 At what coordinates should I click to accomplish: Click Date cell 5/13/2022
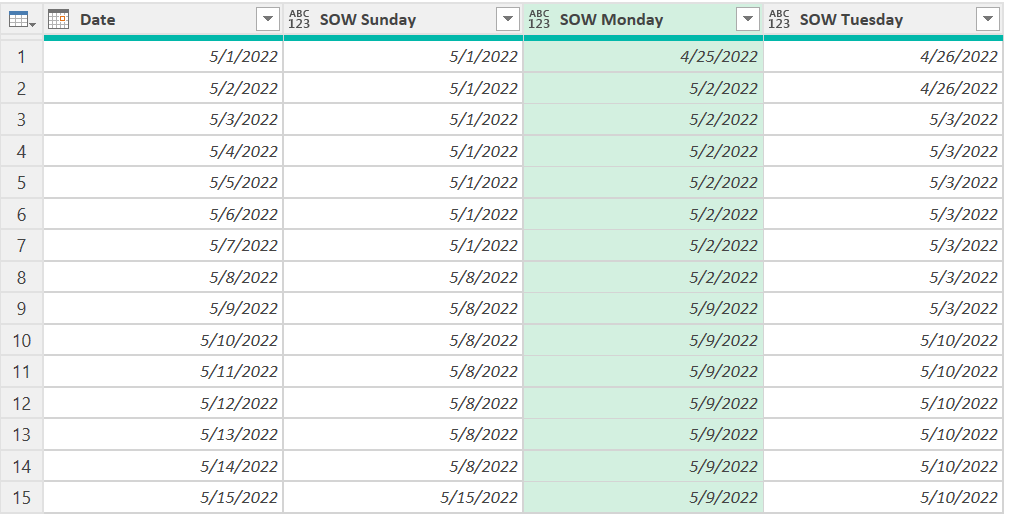click(x=163, y=435)
